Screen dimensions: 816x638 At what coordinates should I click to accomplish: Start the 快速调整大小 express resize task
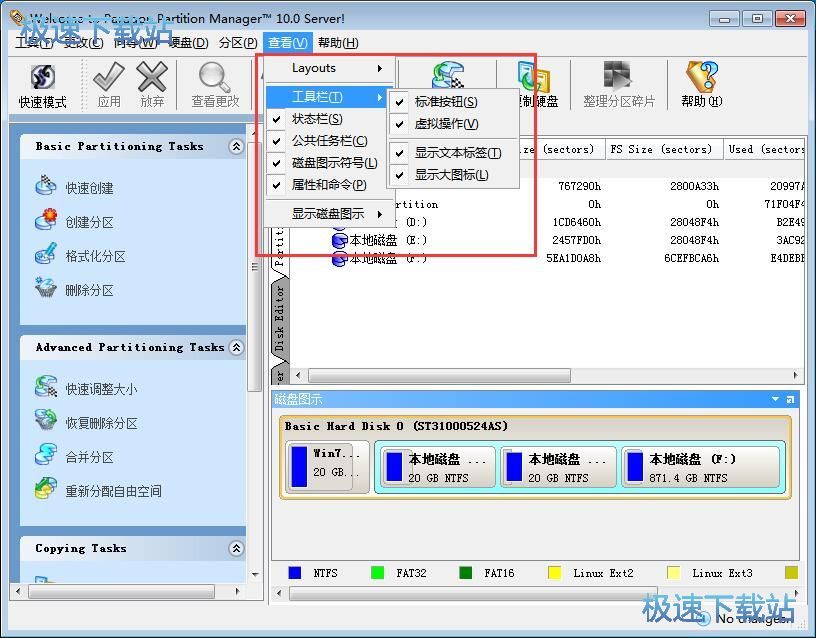[x=86, y=388]
